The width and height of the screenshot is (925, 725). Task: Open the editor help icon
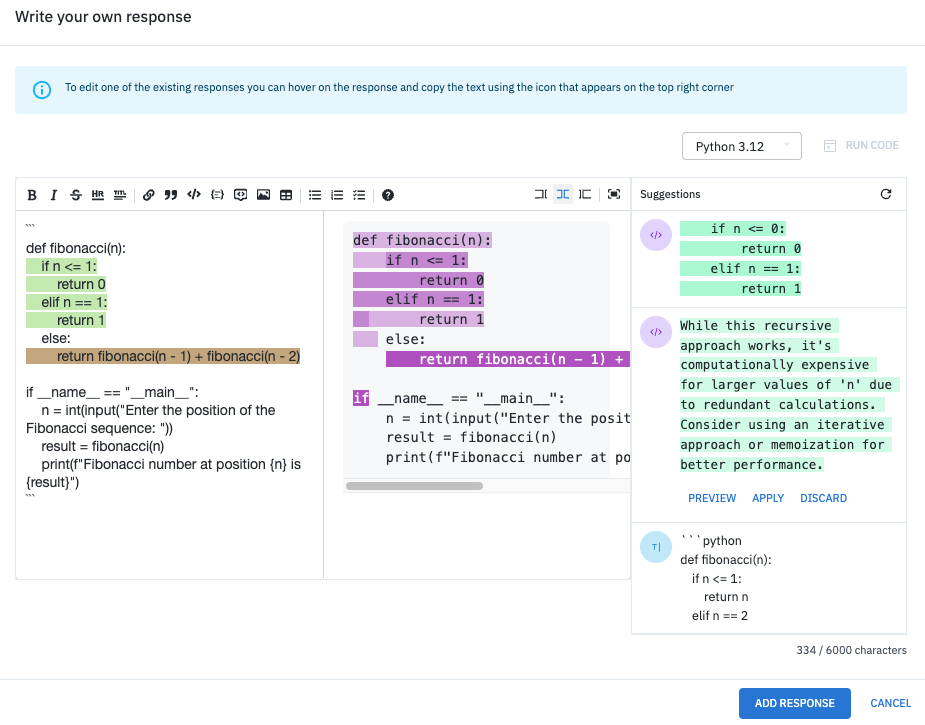click(388, 195)
